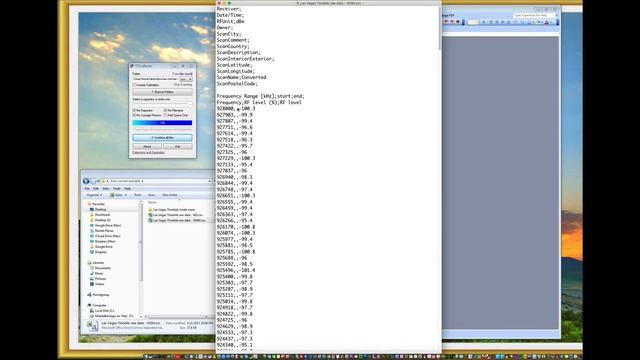The width and height of the screenshot is (640, 360).
Task: Click Burn in the Explorer toolbar
Action: pyautogui.click(x=151, y=195)
